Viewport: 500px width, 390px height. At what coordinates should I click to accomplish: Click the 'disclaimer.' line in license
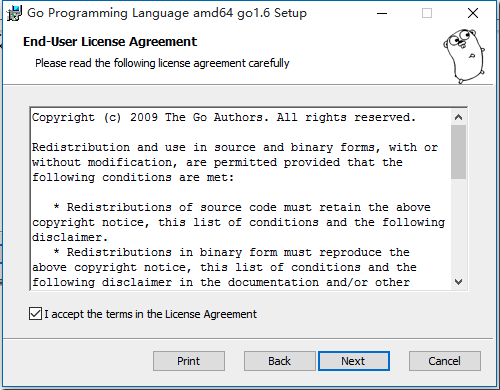pyautogui.click(x=70, y=237)
